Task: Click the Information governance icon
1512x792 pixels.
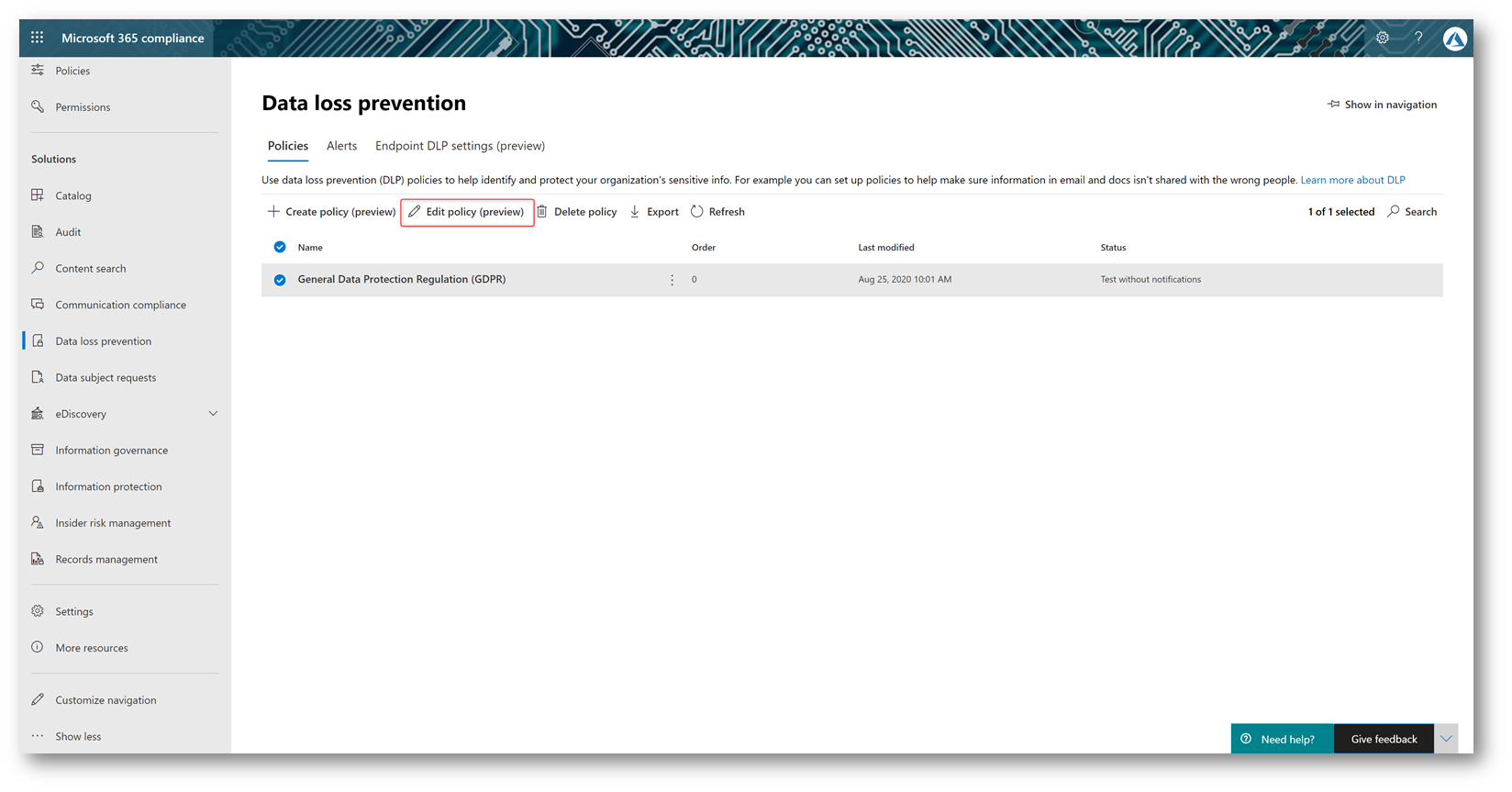Action: pyautogui.click(x=38, y=450)
